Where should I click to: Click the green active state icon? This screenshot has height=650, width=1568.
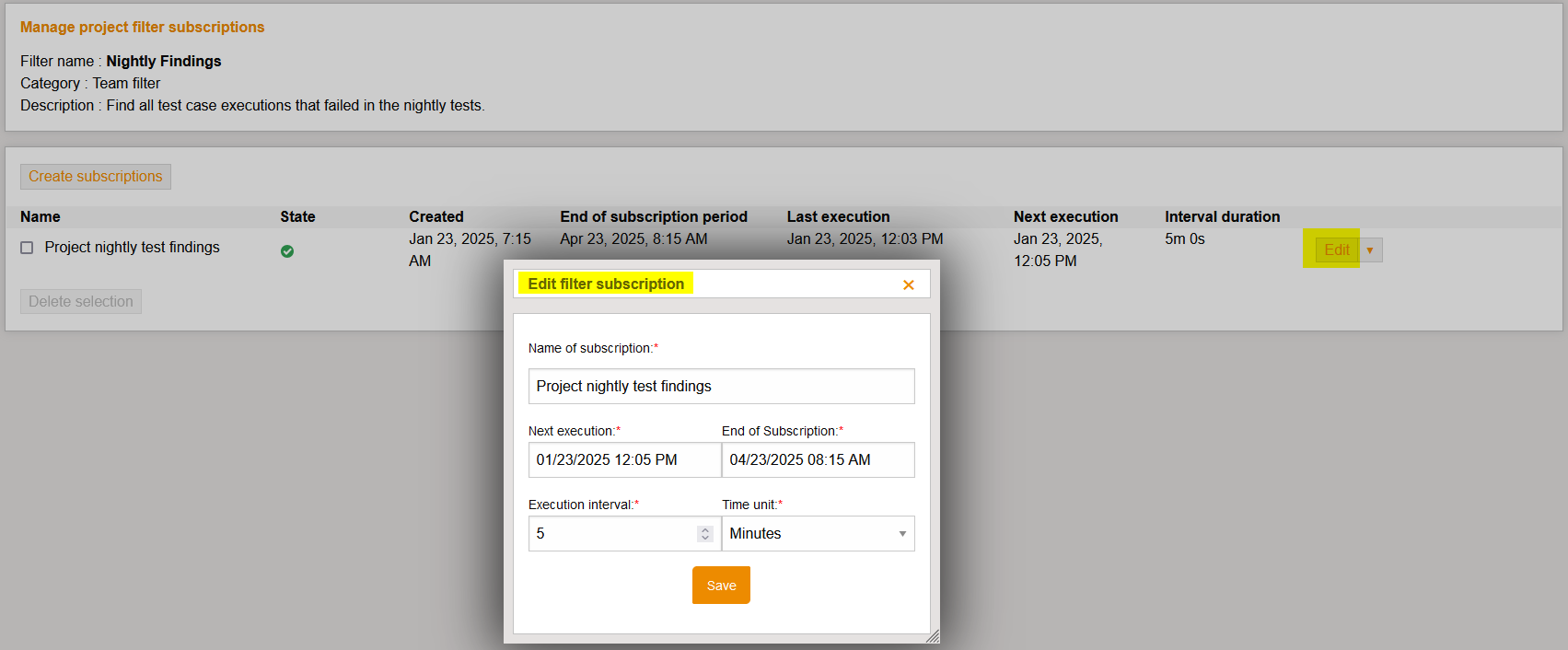tap(287, 250)
